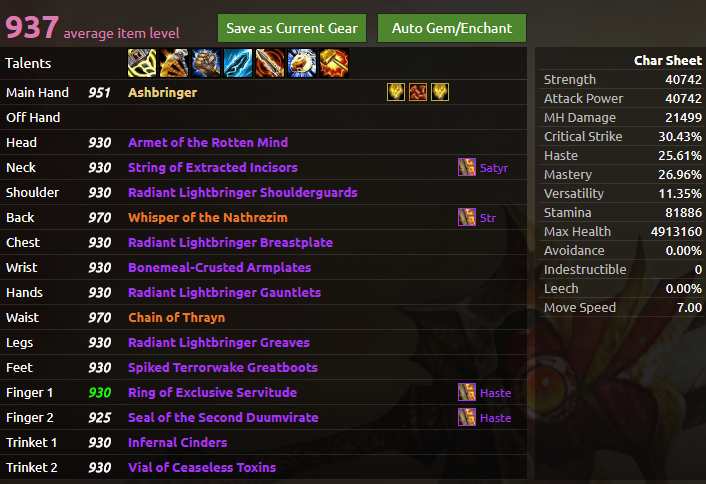
Task: Click the Auto Gem/Enchant button
Action: 452,28
